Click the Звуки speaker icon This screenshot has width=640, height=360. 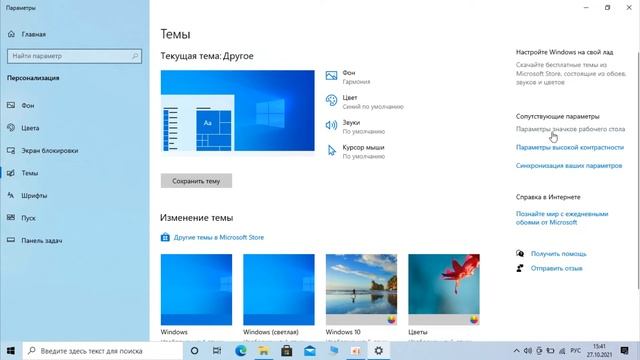pyautogui.click(x=331, y=125)
